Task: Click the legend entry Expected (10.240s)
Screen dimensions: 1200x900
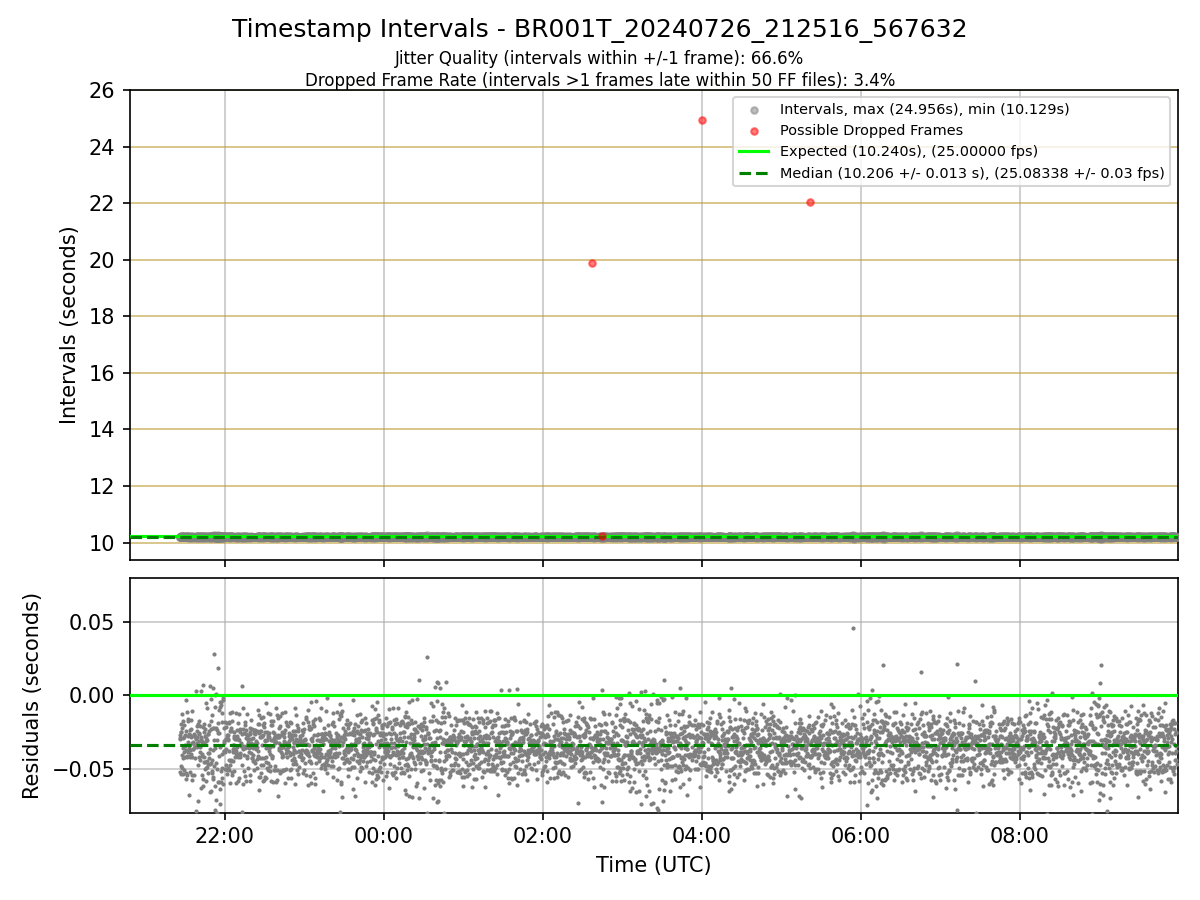Action: coord(909,151)
